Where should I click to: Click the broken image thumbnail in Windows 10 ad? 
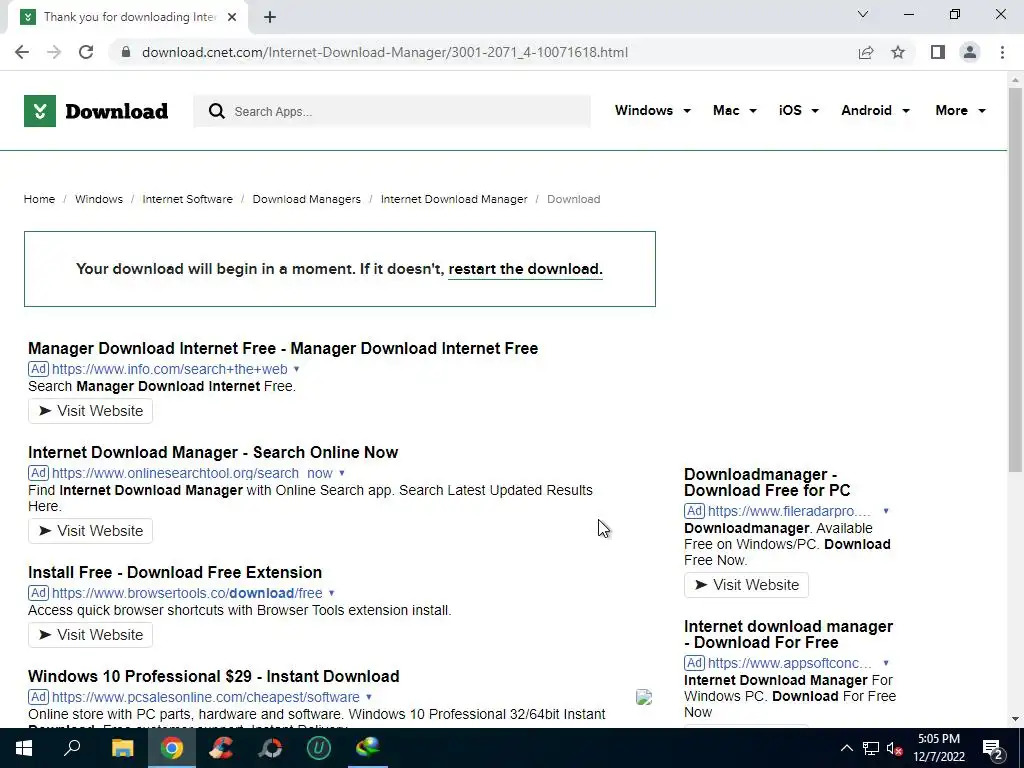(x=644, y=697)
